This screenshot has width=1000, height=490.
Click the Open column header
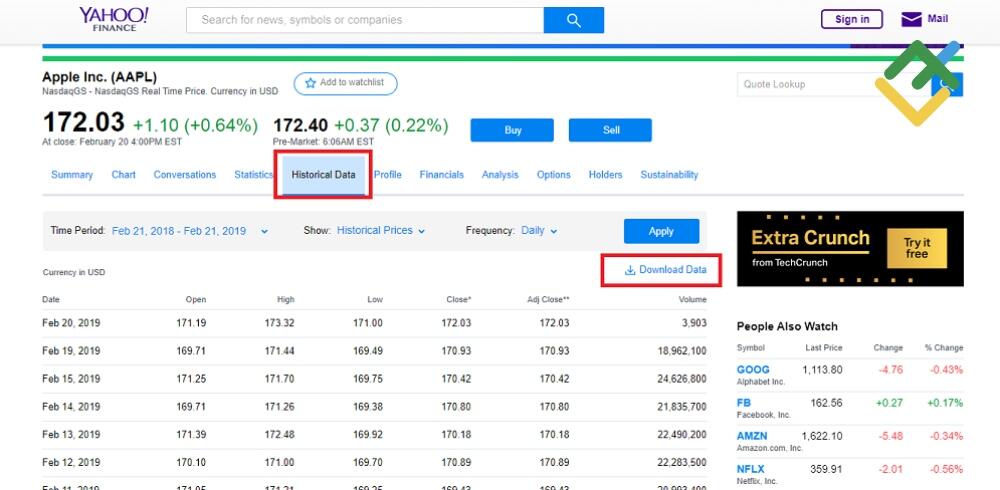pyautogui.click(x=196, y=300)
